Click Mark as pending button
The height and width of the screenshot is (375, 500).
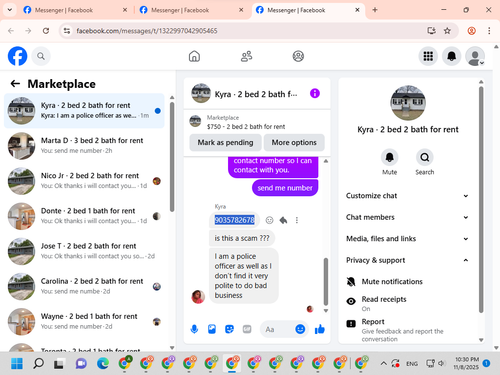225,142
